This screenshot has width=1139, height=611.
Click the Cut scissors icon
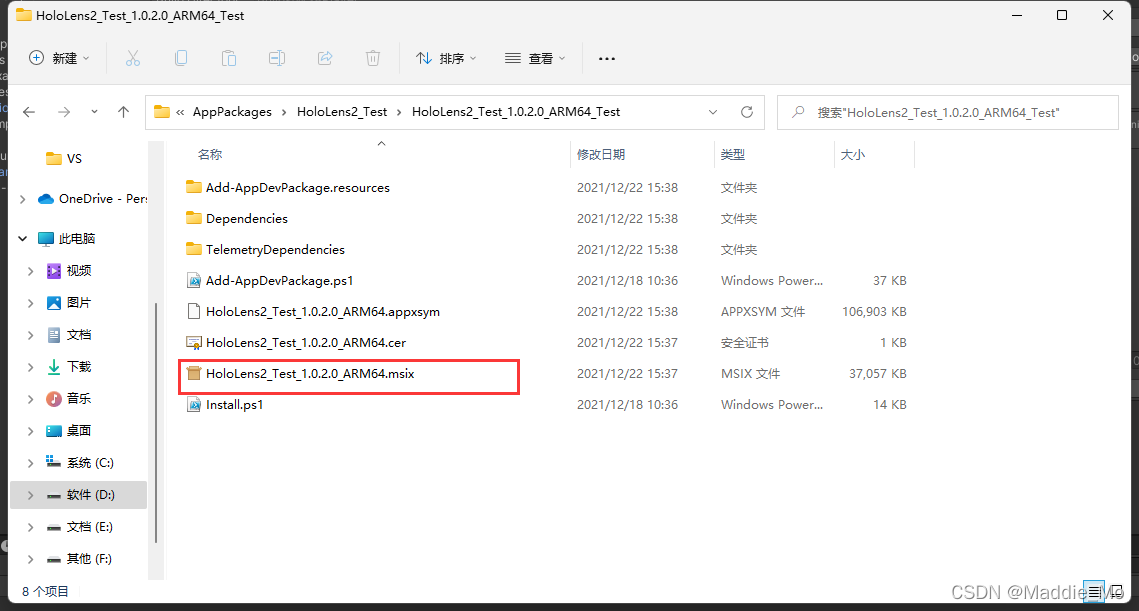click(133, 58)
